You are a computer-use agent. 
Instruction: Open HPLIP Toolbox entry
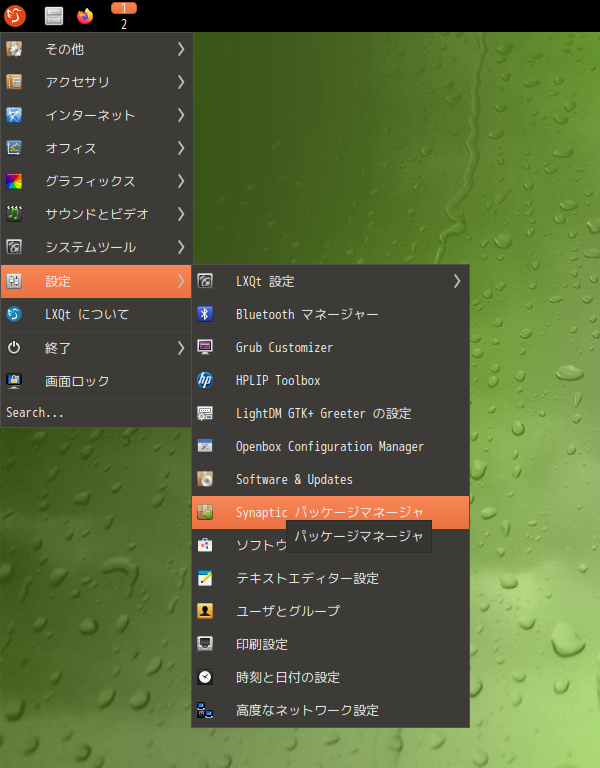point(330,380)
